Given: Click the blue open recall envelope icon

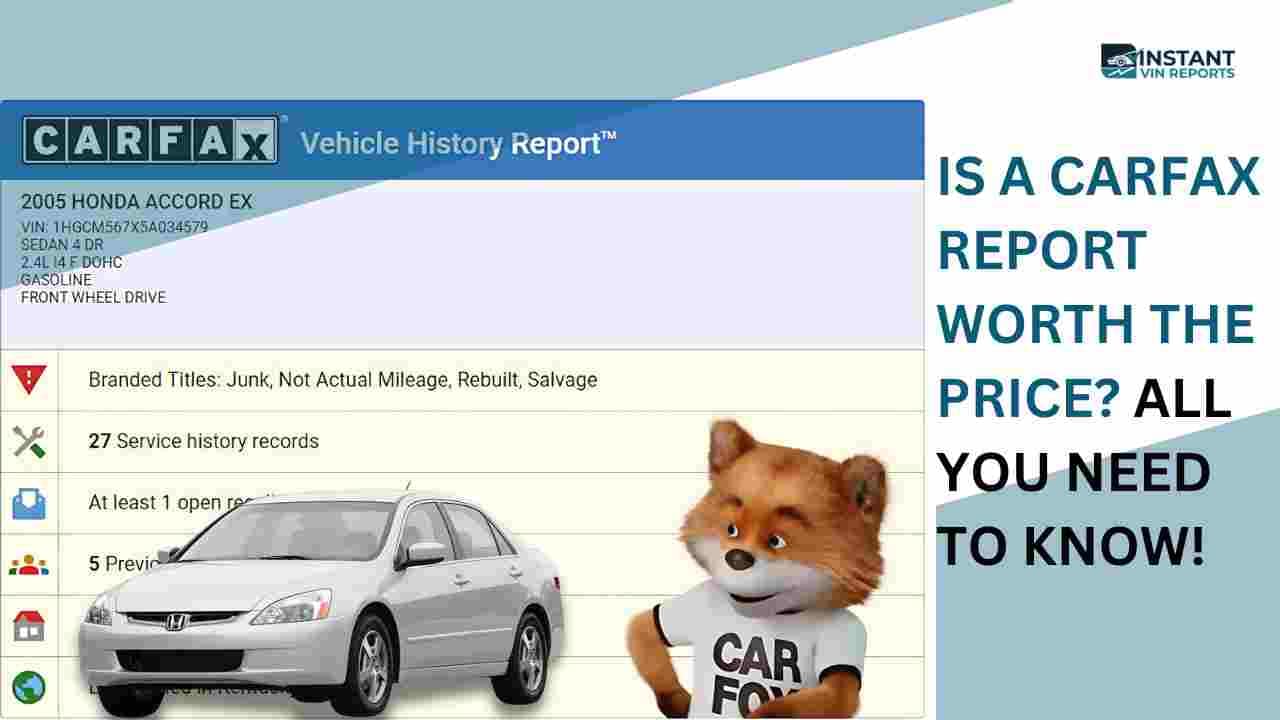Looking at the screenshot, I should 29,502.
